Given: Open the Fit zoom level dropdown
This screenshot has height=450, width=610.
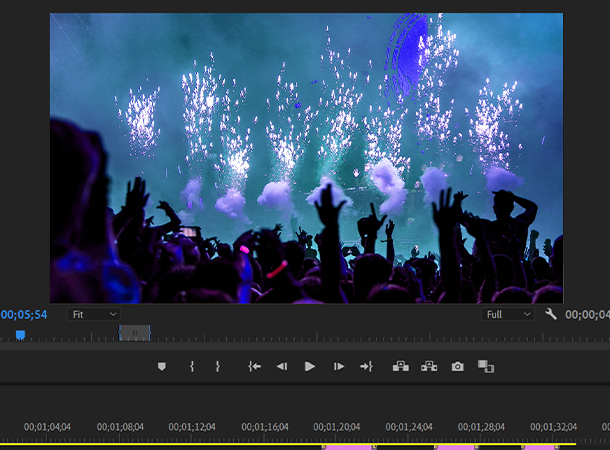Looking at the screenshot, I should 93,314.
